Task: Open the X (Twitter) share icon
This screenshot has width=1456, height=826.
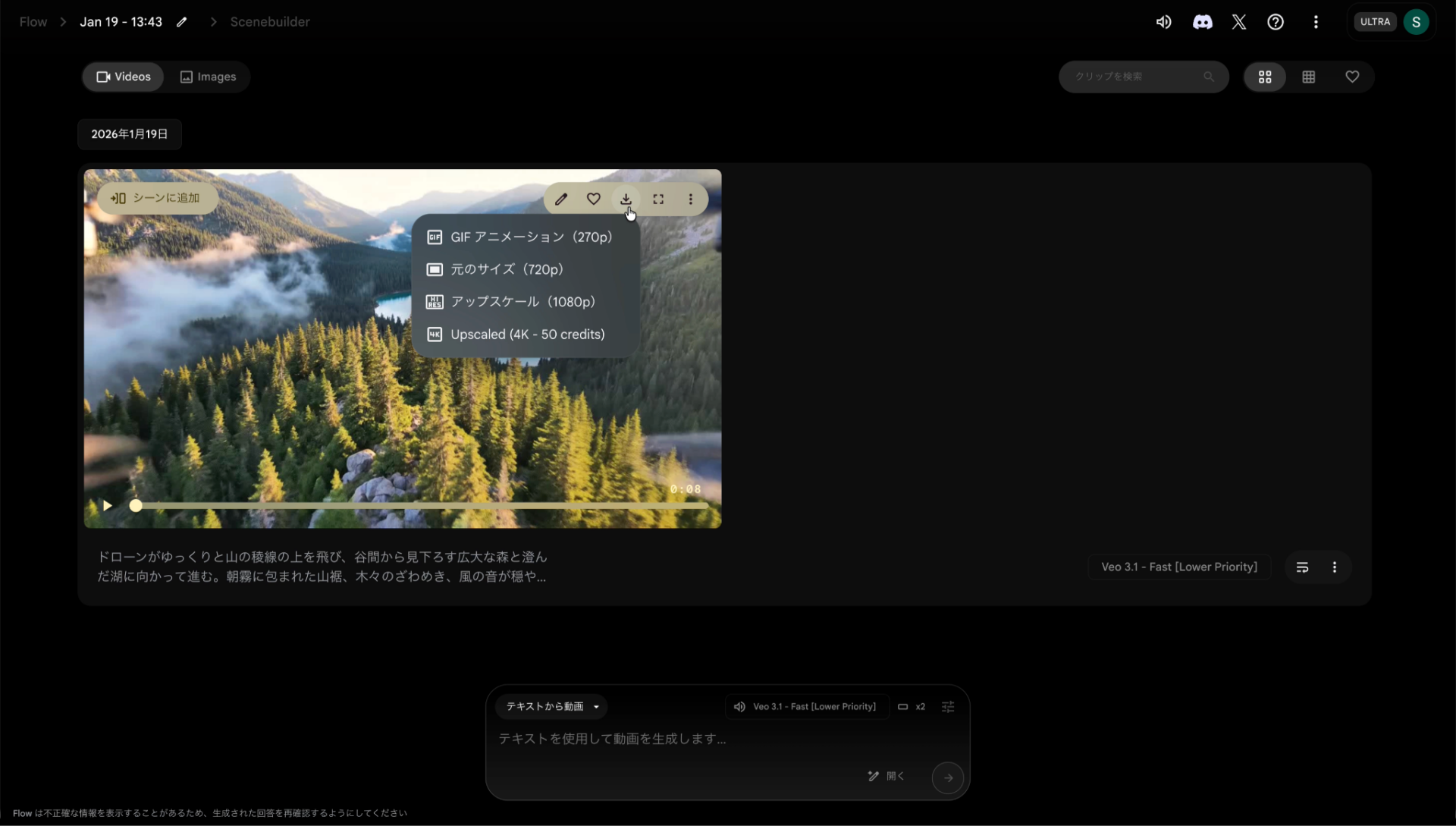Action: 1238,21
